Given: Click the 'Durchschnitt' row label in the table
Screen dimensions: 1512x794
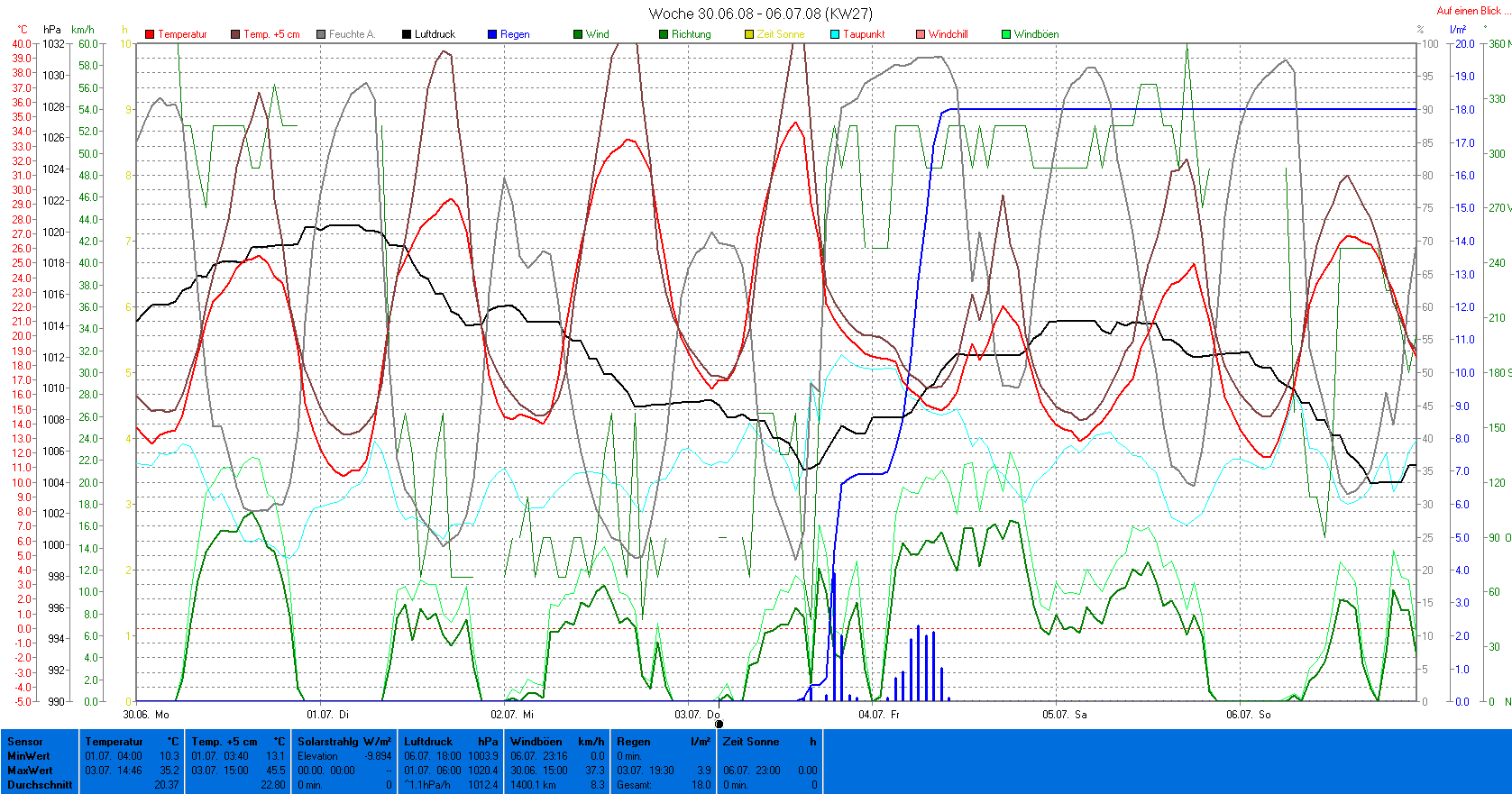Looking at the screenshot, I should click(40, 785).
